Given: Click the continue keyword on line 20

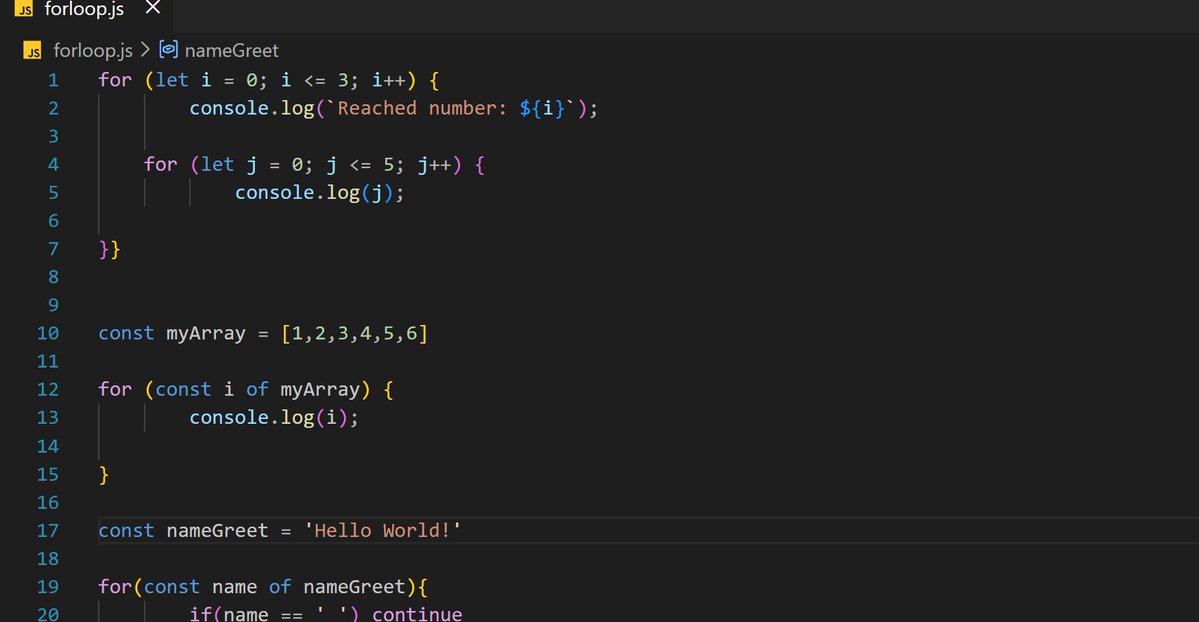Looking at the screenshot, I should [x=417, y=614].
